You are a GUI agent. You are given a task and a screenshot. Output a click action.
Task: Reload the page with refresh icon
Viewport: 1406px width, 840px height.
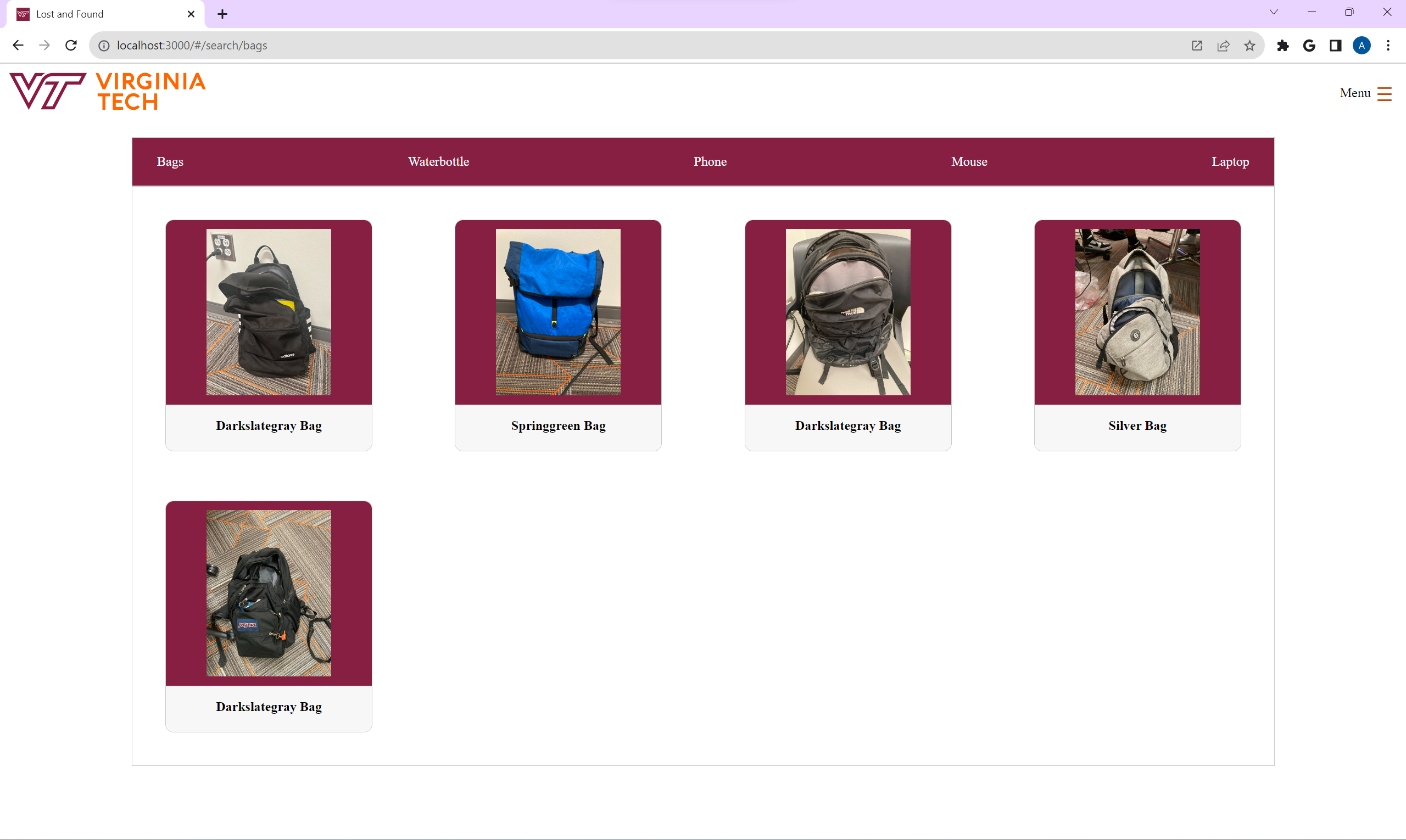71,45
